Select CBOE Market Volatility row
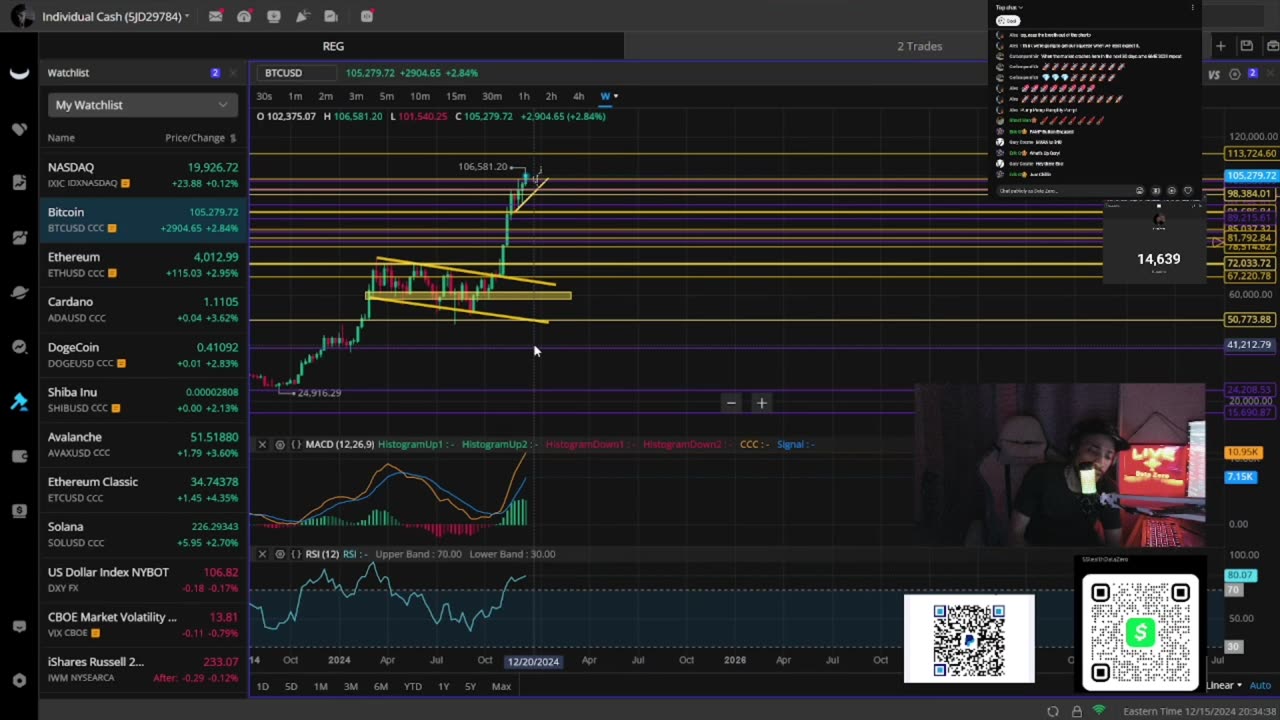 [142, 625]
